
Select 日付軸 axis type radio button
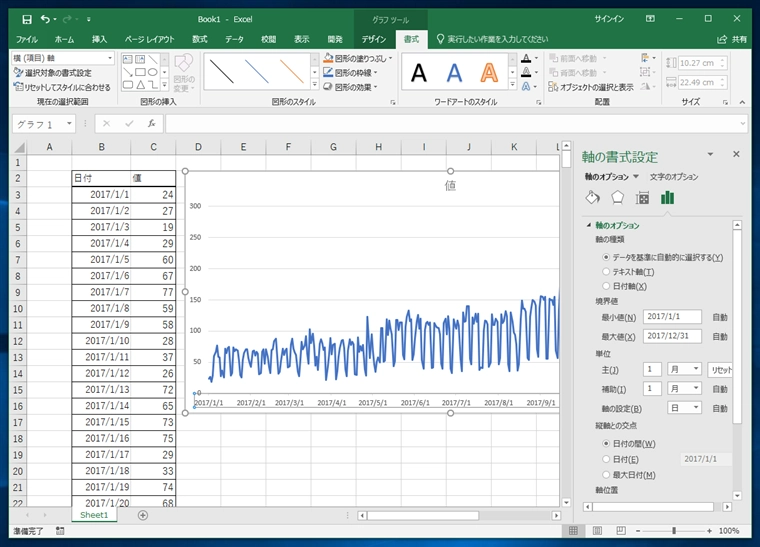click(x=606, y=286)
